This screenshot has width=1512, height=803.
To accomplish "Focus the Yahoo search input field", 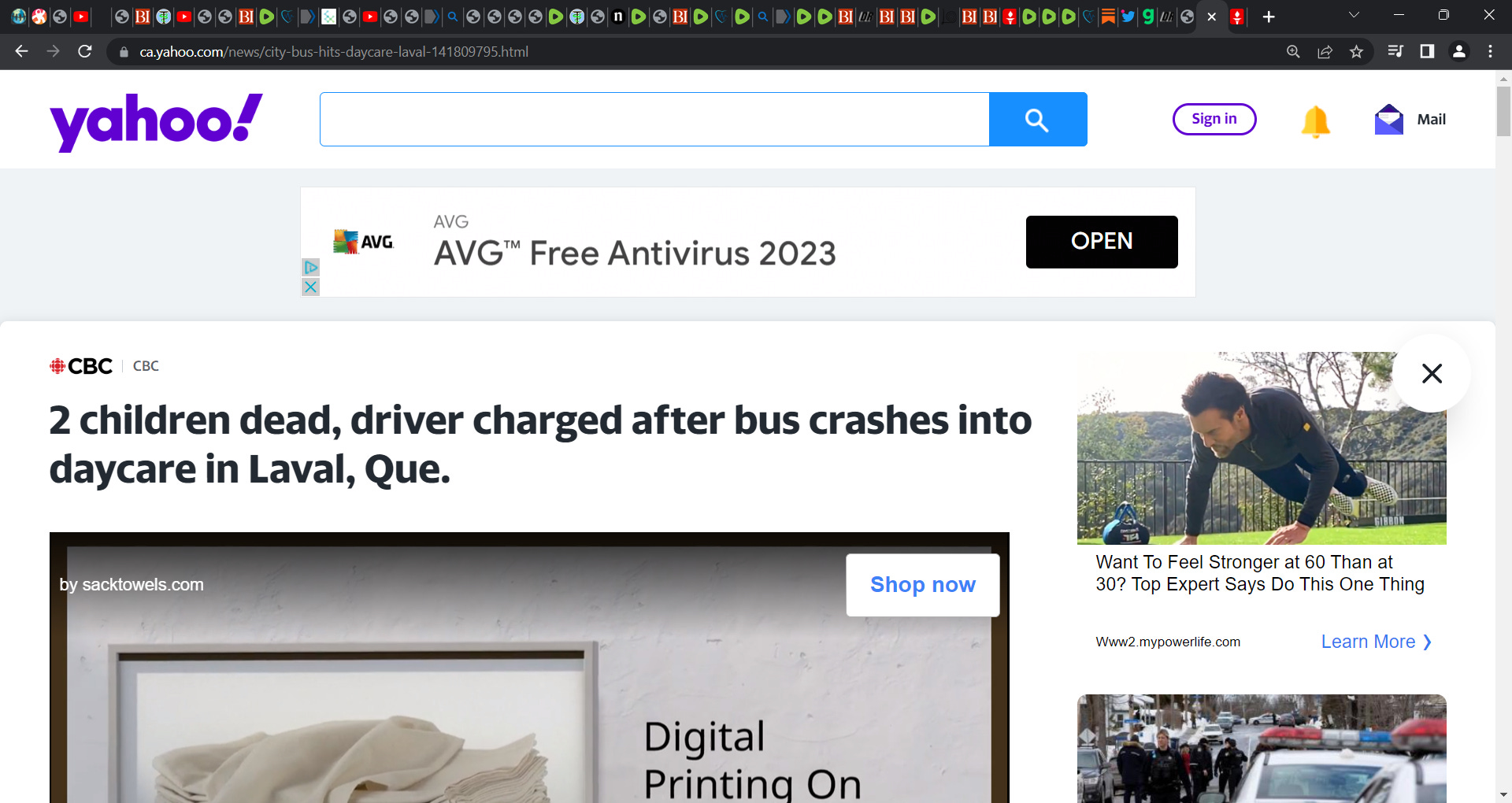I will tap(654, 119).
